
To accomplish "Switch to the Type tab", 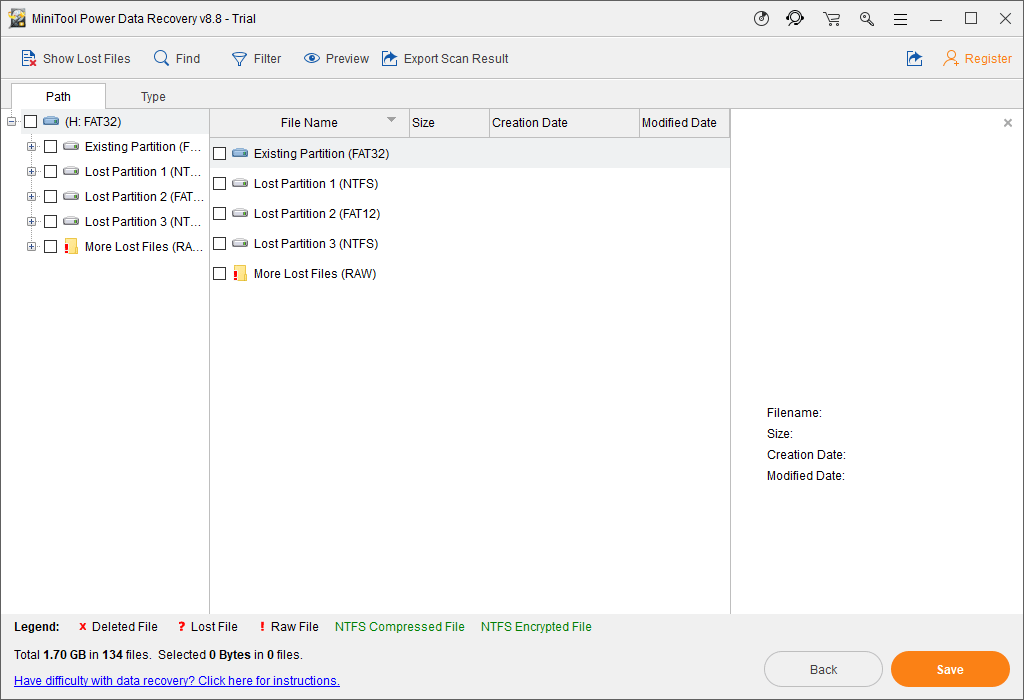I will [x=153, y=97].
